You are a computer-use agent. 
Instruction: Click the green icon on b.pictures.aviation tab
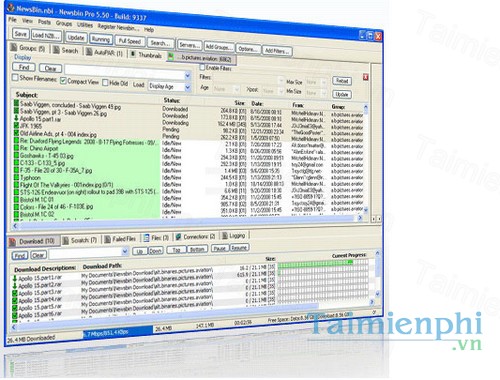[x=171, y=57]
